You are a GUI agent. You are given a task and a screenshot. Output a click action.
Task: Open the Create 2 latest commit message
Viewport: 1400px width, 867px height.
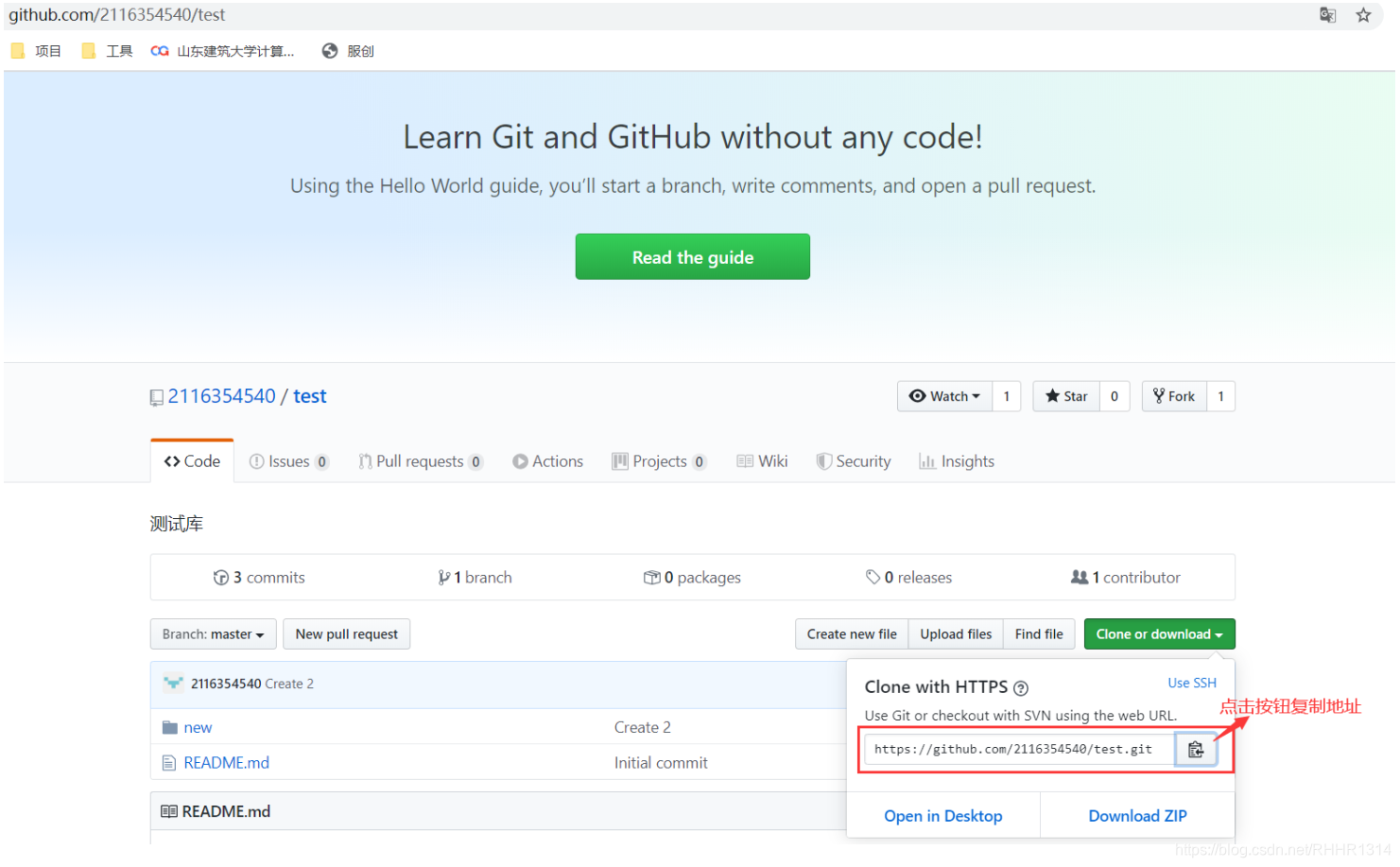pyautogui.click(x=289, y=684)
